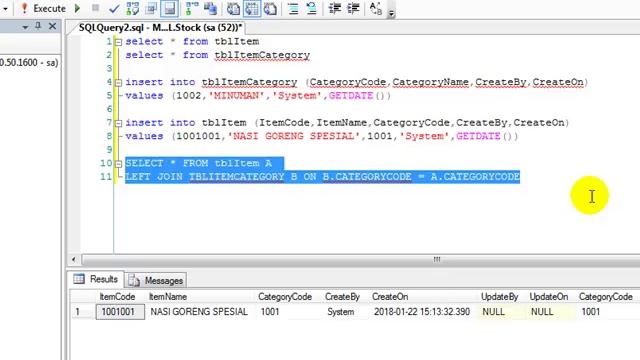Comment out the selected lines
The height and width of the screenshot is (360, 640).
[x=293, y=8]
